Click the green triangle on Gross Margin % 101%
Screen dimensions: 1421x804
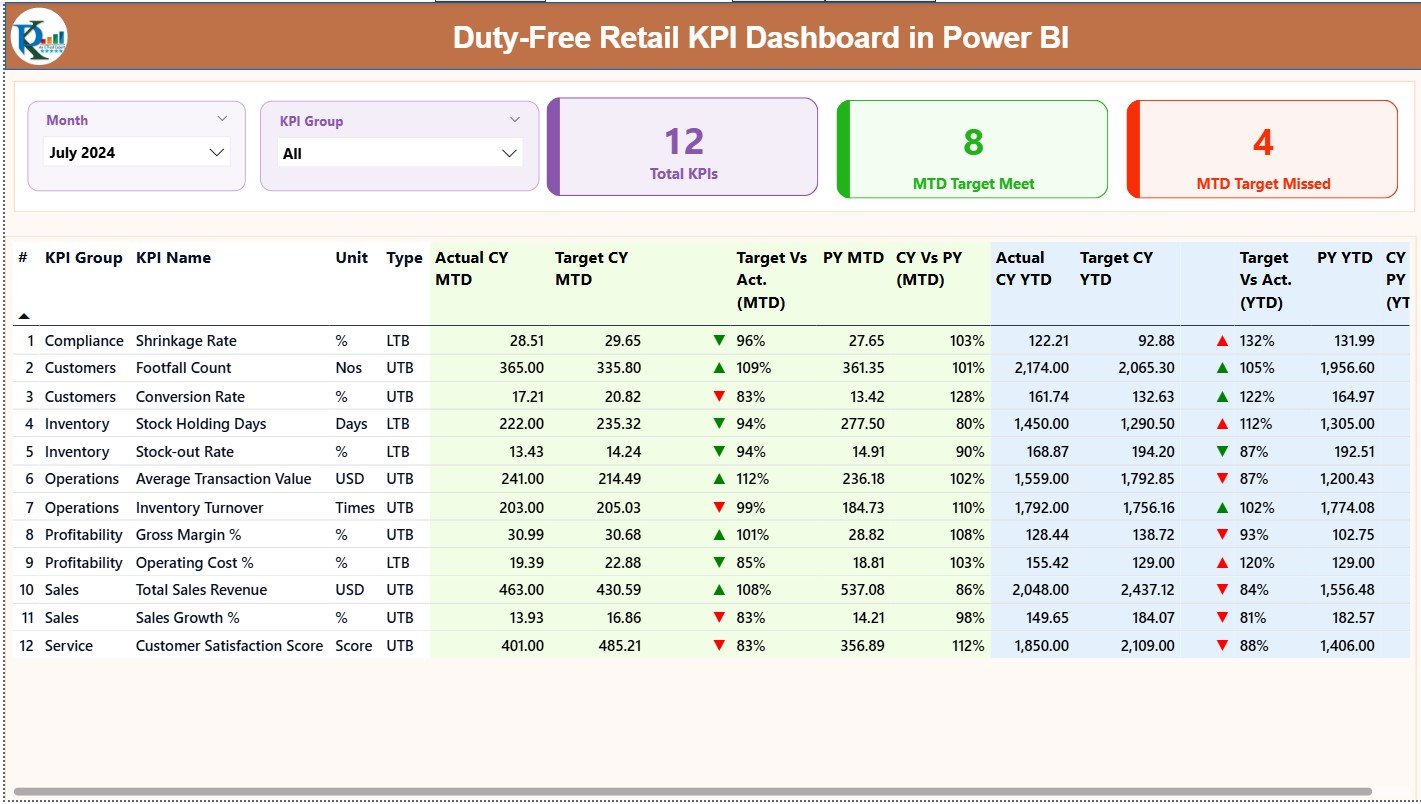tap(719, 534)
